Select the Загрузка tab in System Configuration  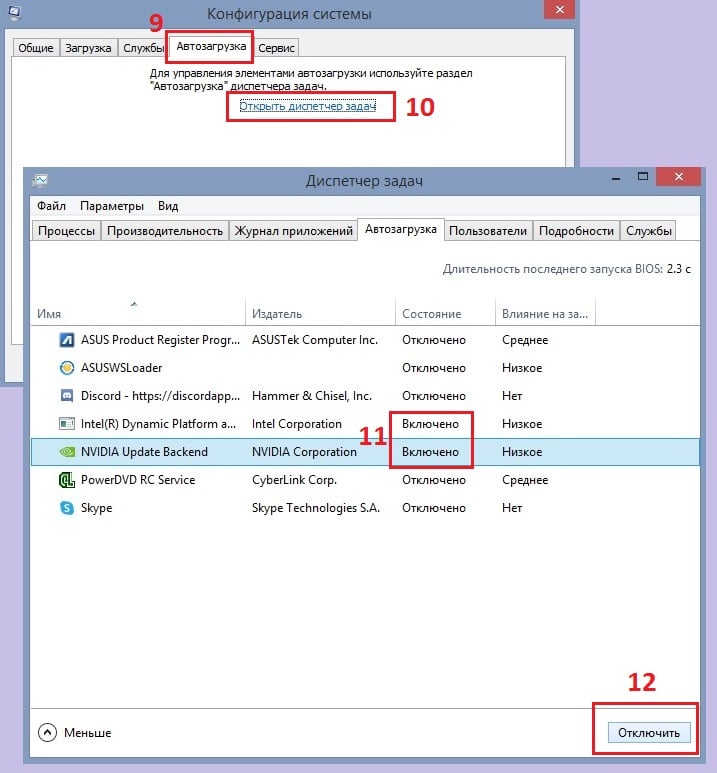(x=88, y=48)
